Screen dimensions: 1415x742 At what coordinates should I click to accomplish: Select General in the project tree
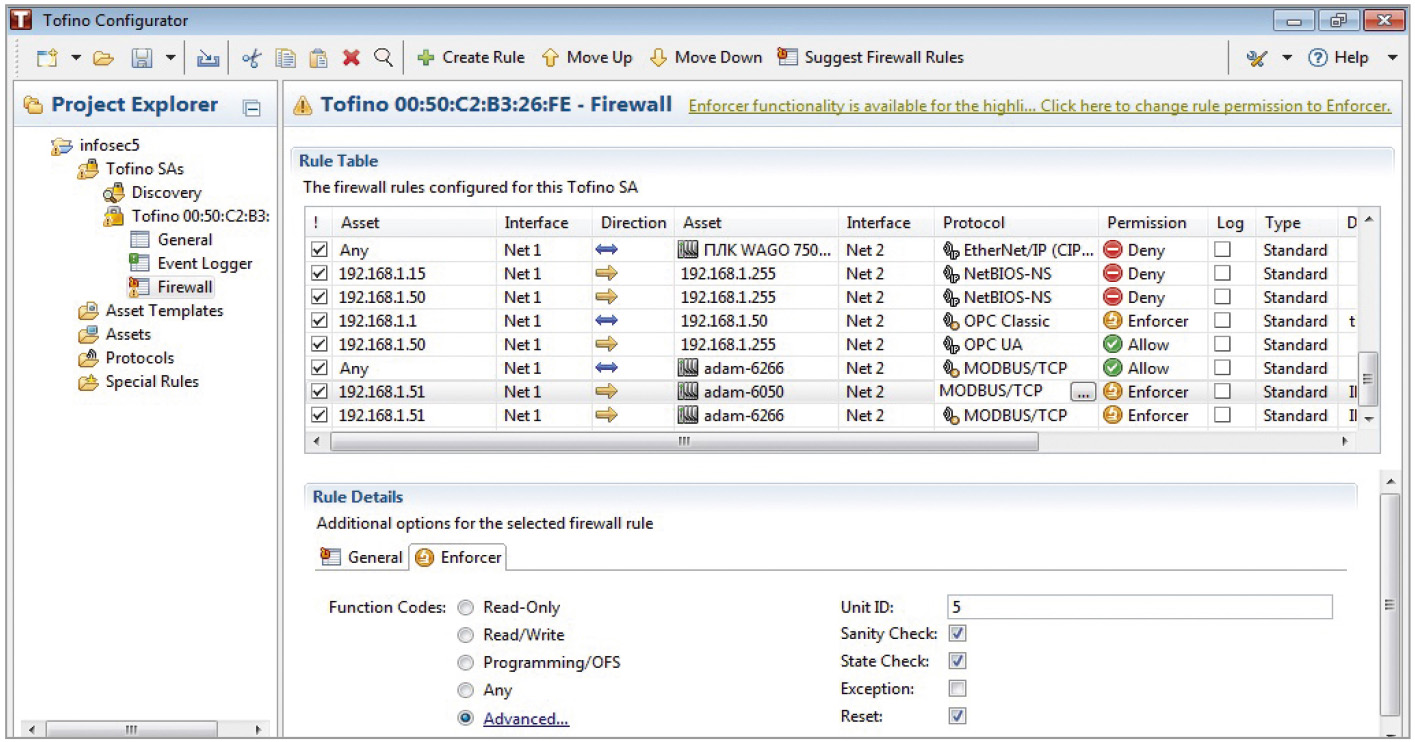coord(184,240)
